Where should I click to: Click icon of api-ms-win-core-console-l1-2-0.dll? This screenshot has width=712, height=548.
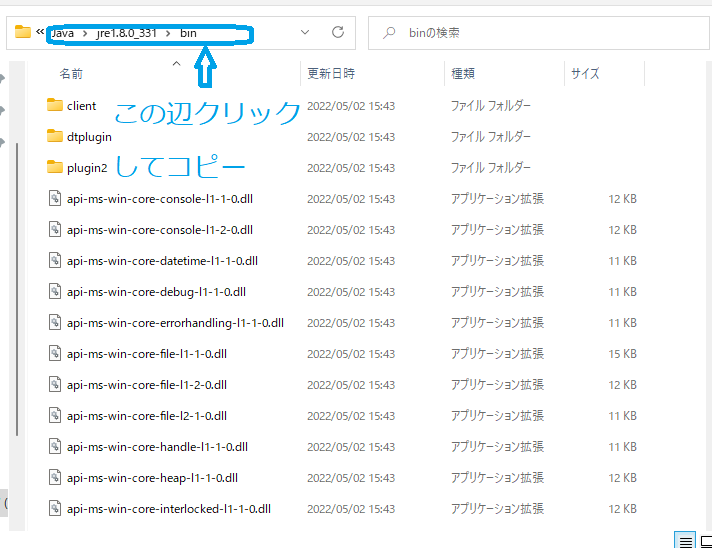pos(55,229)
